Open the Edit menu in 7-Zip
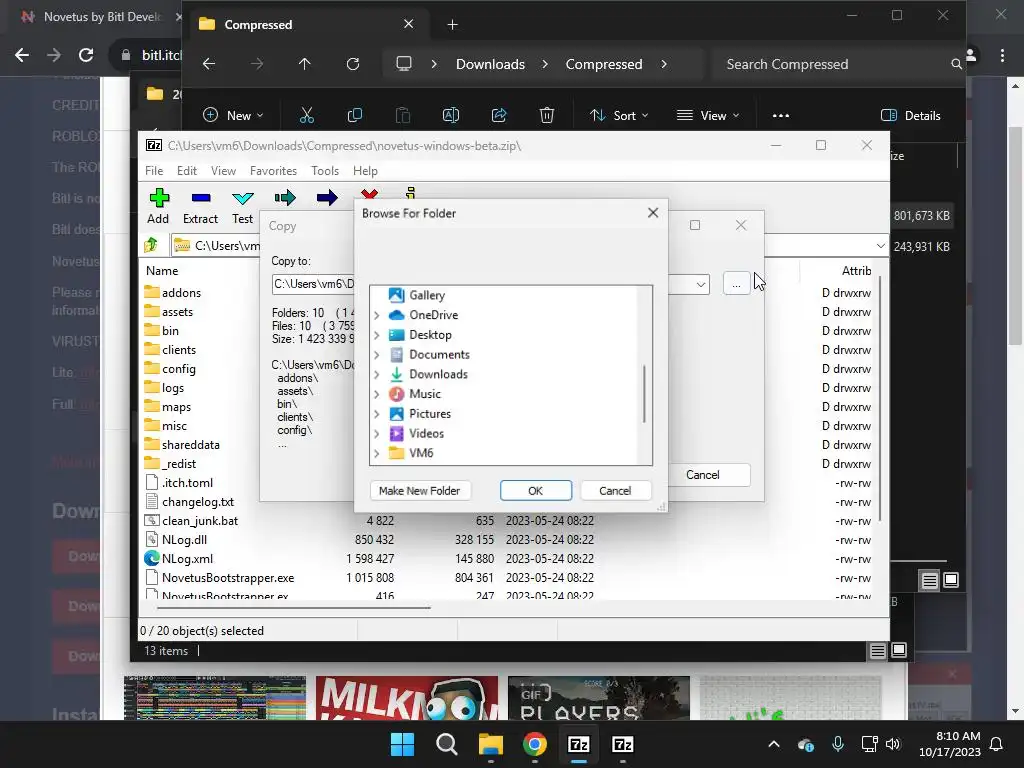This screenshot has width=1024, height=768. click(x=187, y=170)
